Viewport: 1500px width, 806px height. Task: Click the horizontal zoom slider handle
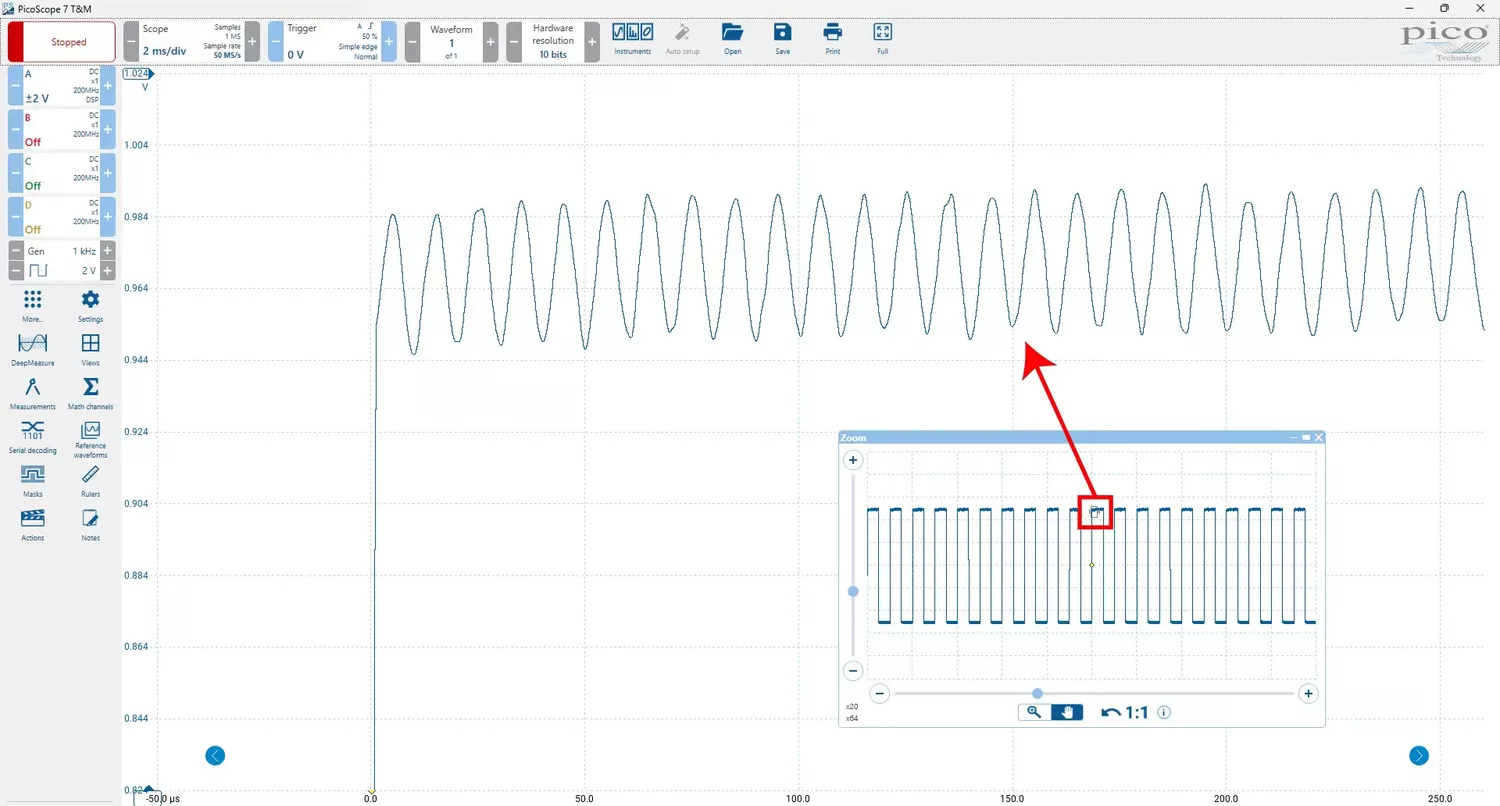pyautogui.click(x=1037, y=694)
